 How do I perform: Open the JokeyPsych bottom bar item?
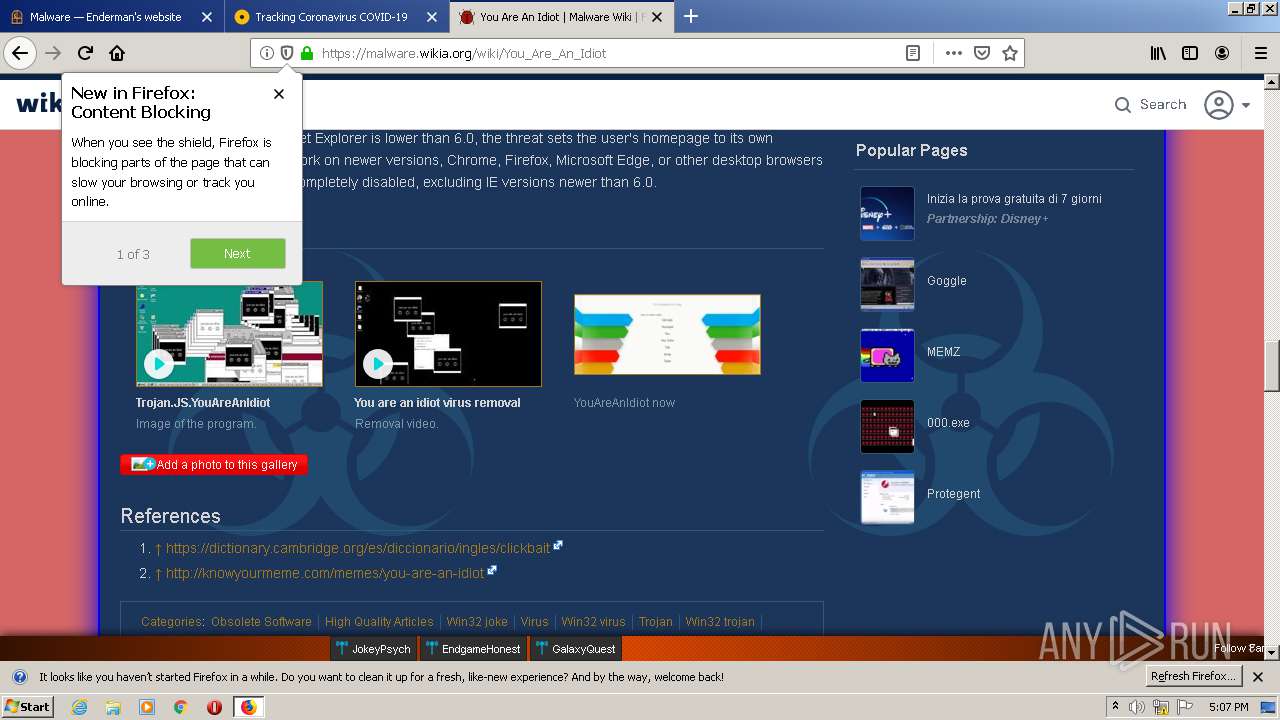click(373, 649)
